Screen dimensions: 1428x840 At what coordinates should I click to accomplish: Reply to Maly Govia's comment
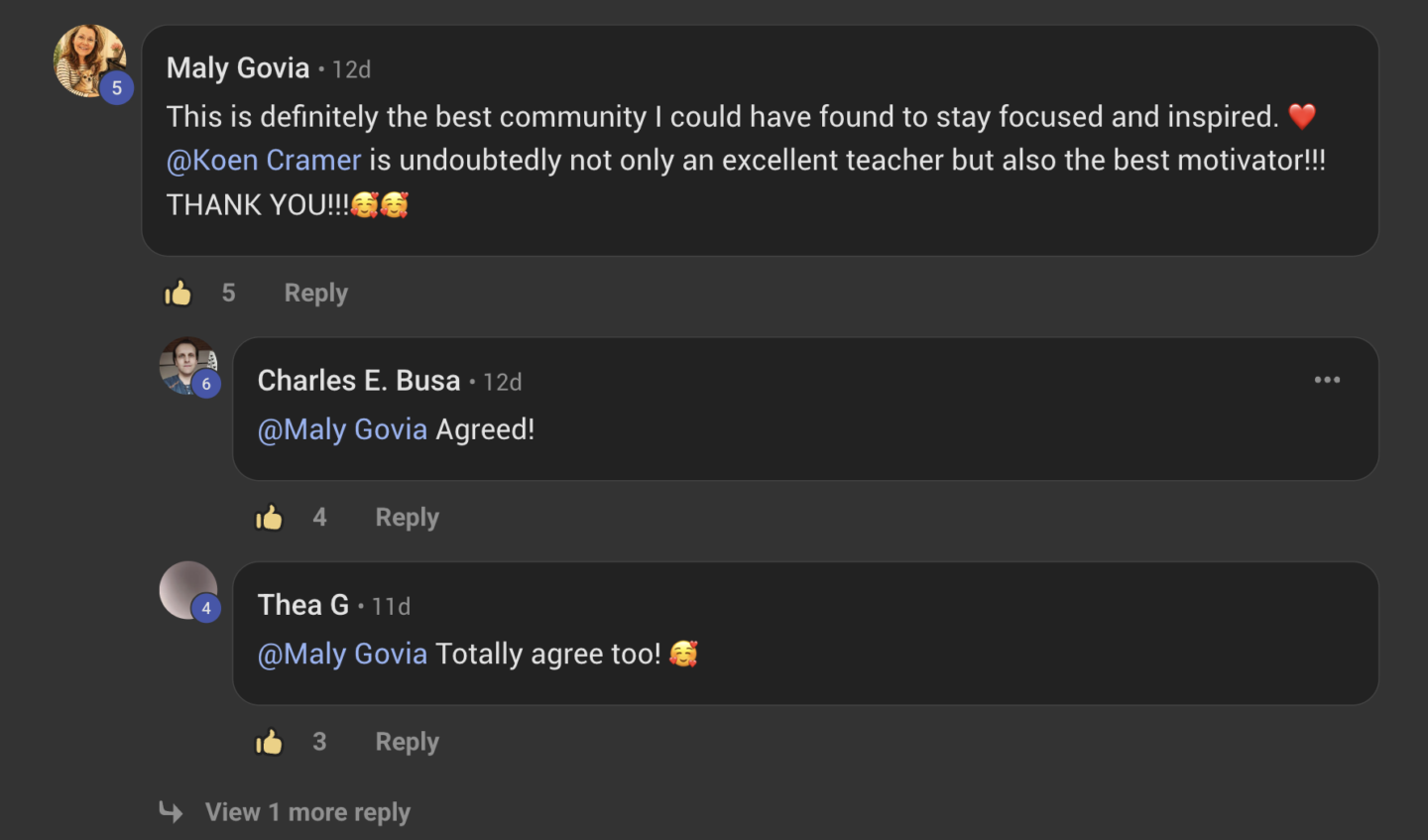[x=316, y=293]
